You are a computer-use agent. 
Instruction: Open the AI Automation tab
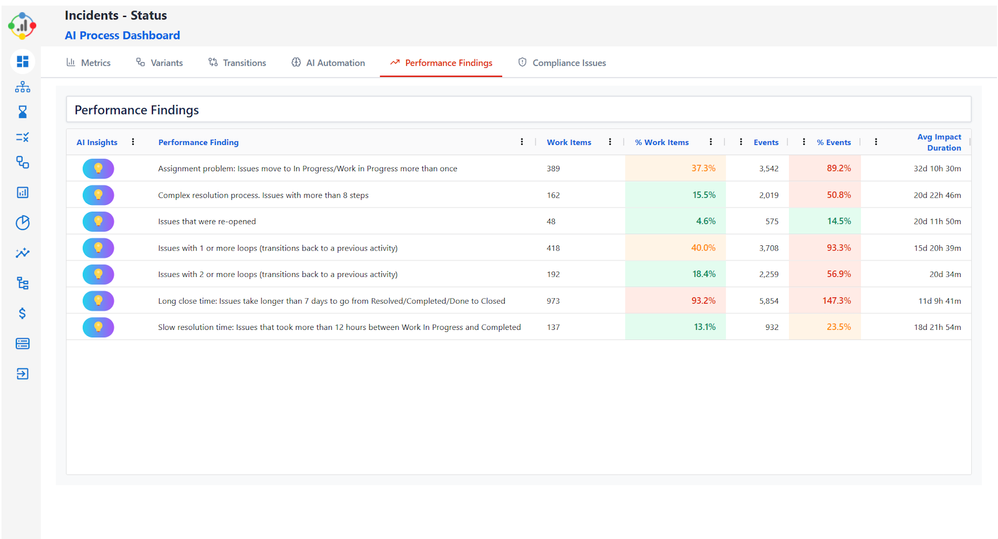[328, 63]
